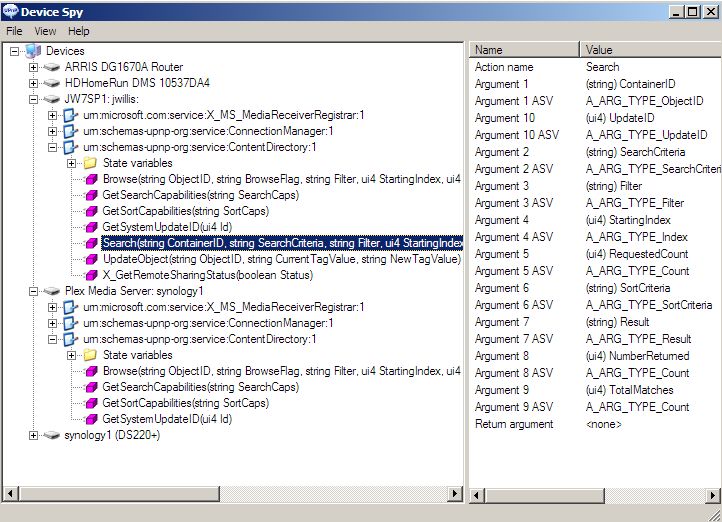
Task: Expand the synology1 (DS220+) device node
Action: pyautogui.click(x=33, y=435)
